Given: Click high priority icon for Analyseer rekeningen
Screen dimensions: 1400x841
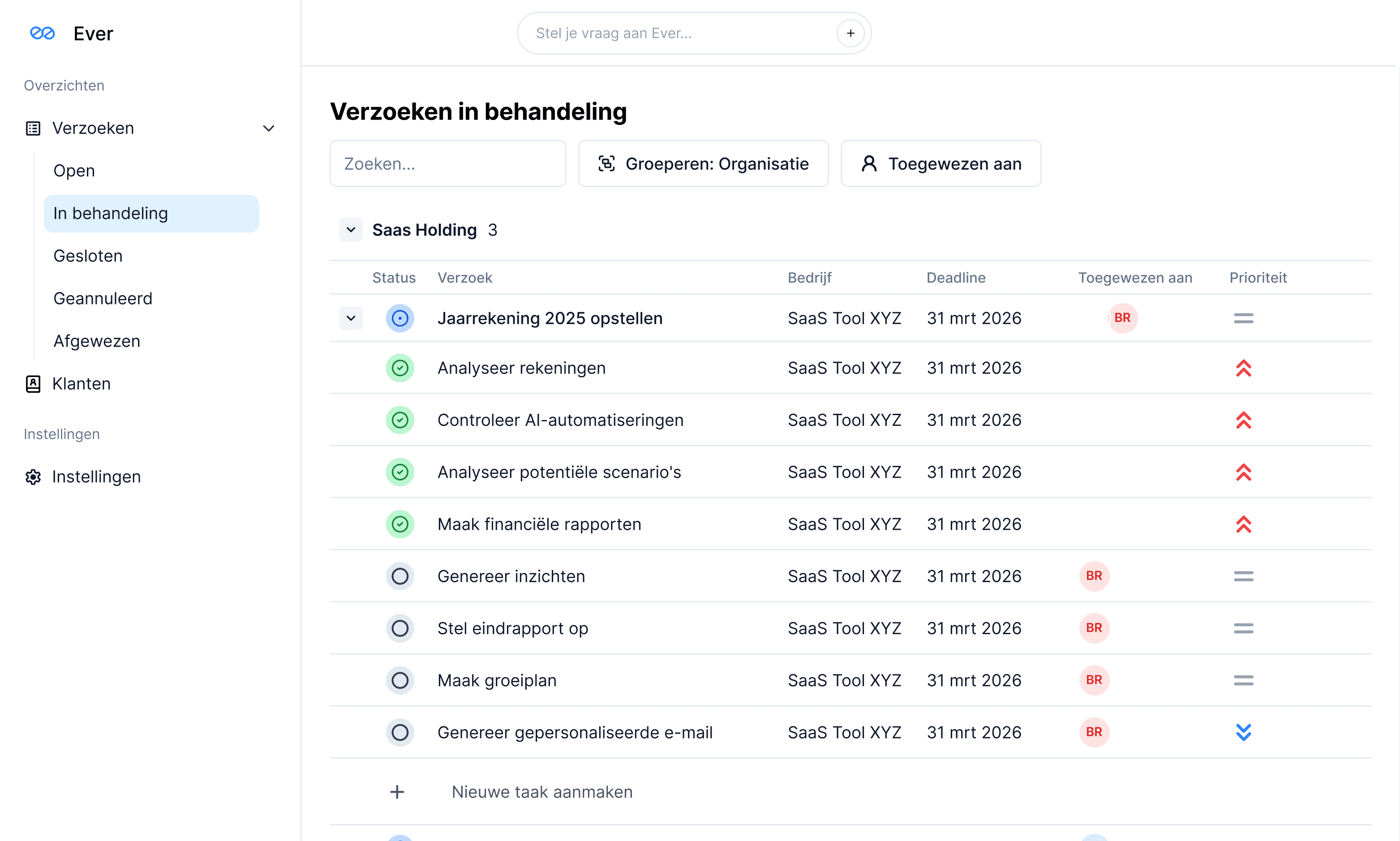Looking at the screenshot, I should (1243, 368).
